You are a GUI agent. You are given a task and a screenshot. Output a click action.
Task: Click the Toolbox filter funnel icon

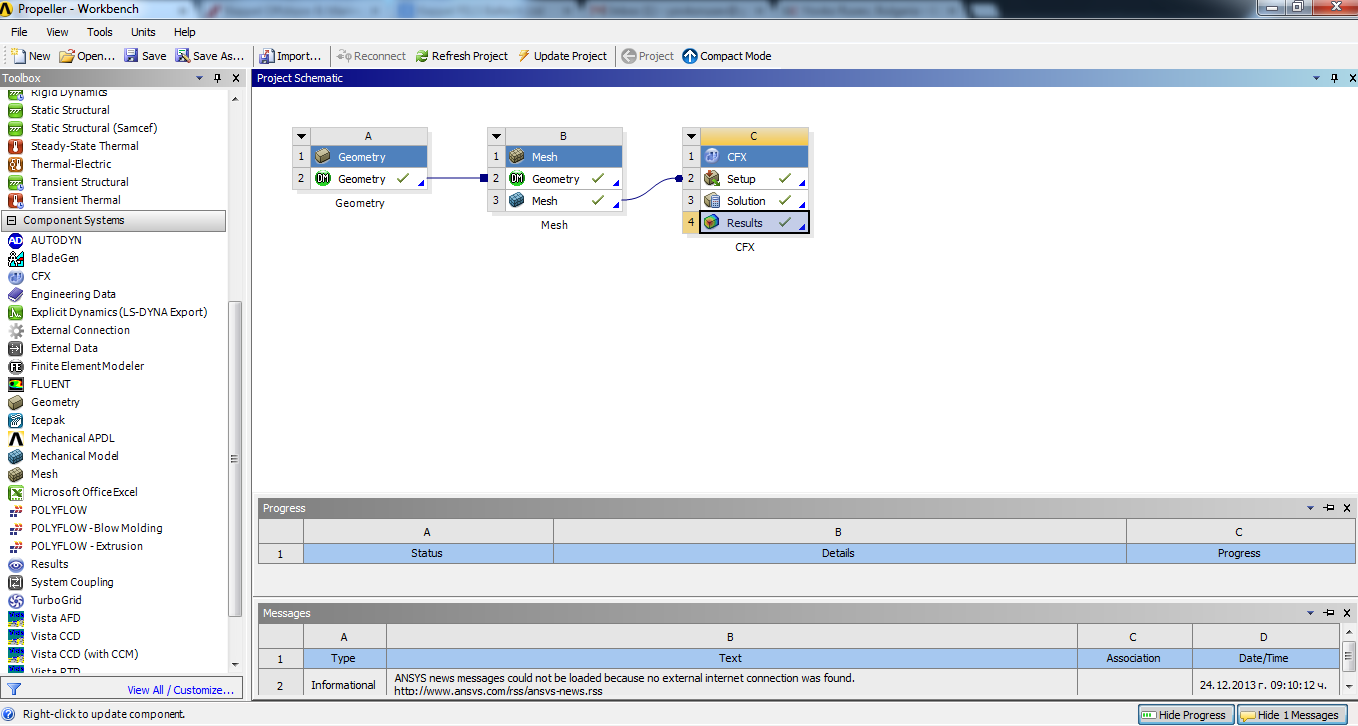pyautogui.click(x=14, y=689)
